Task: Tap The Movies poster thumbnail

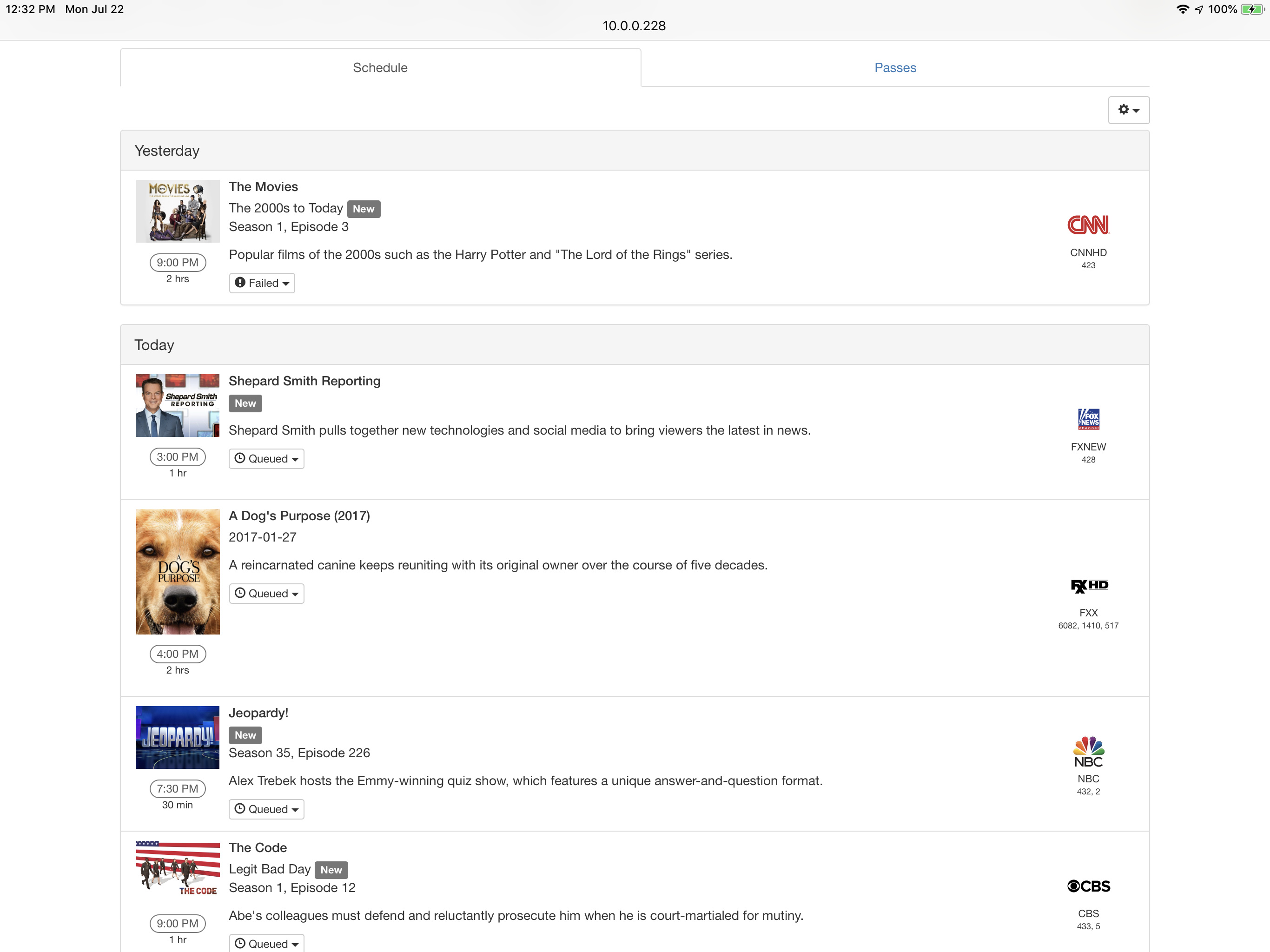Action: click(x=178, y=212)
